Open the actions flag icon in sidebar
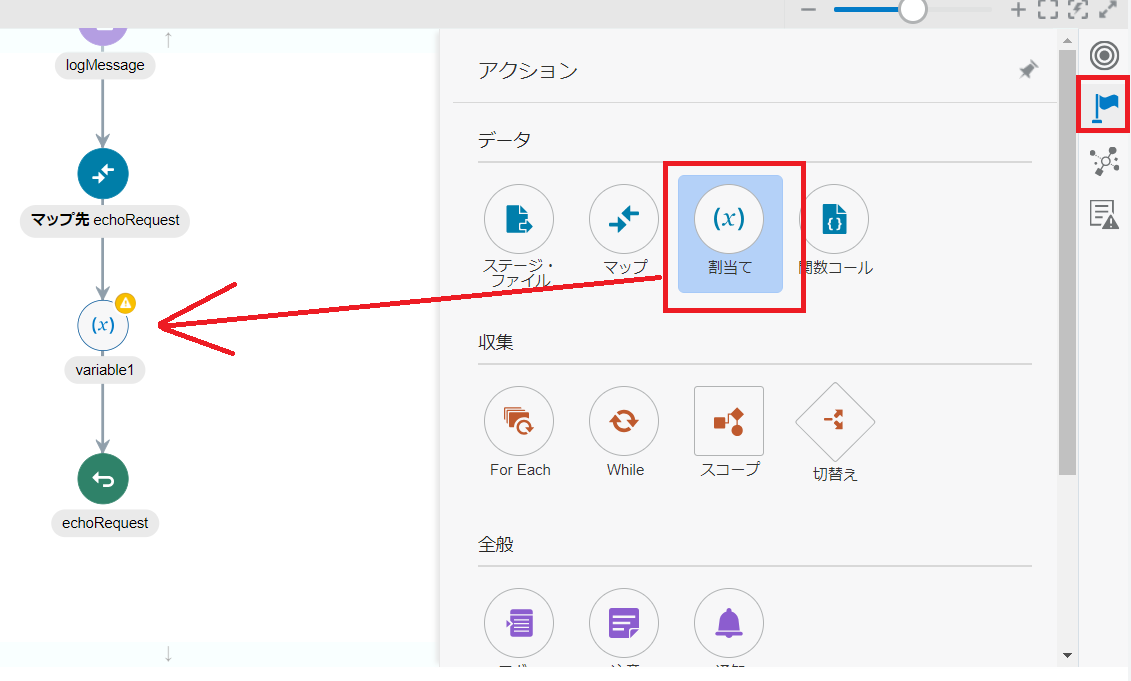This screenshot has height=681, width=1131. point(1104,108)
